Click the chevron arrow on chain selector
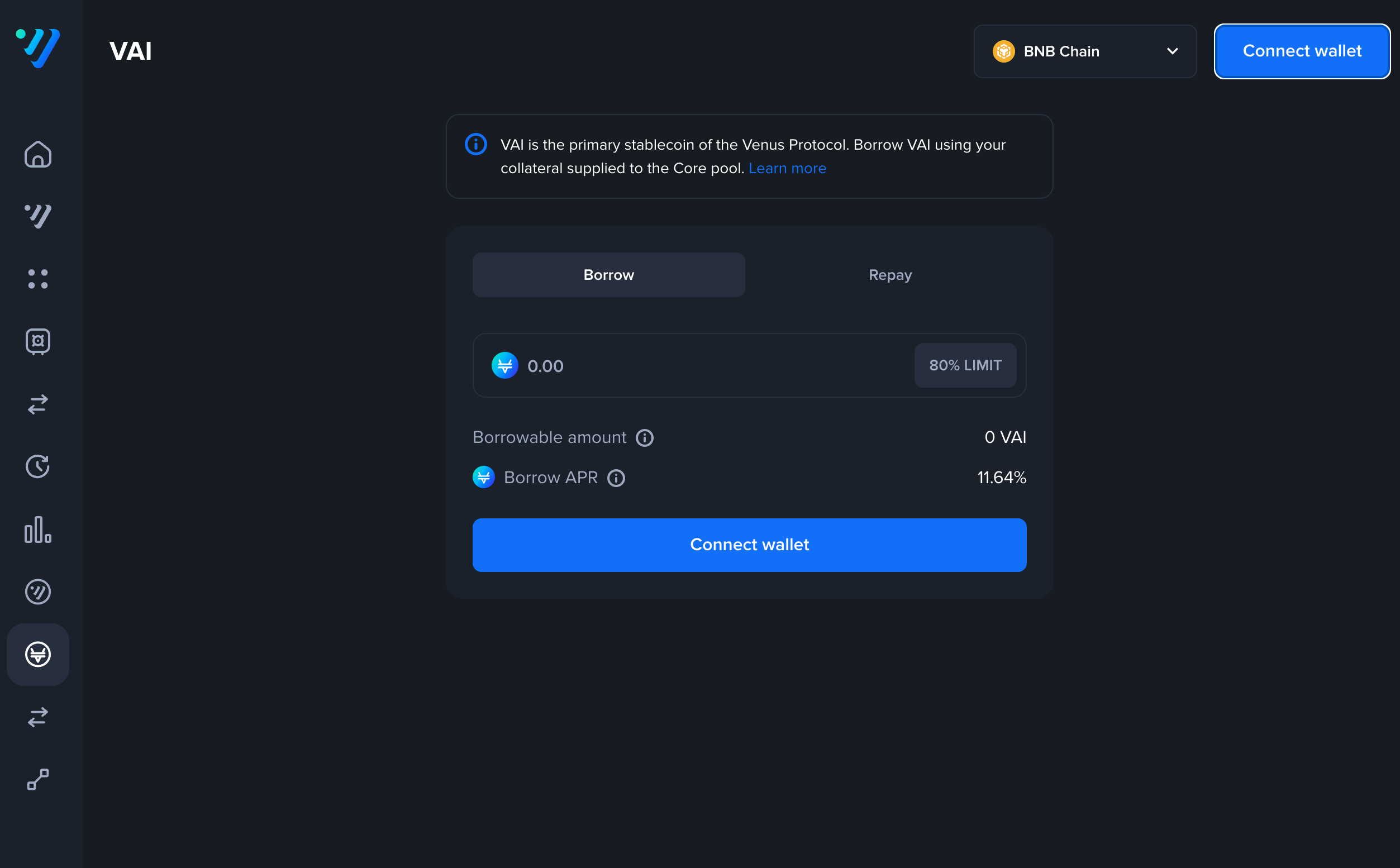 [x=1173, y=51]
